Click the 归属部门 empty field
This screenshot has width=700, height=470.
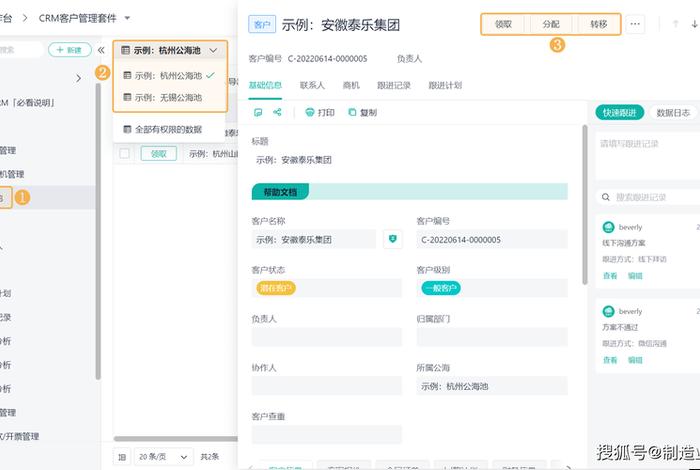click(492, 337)
